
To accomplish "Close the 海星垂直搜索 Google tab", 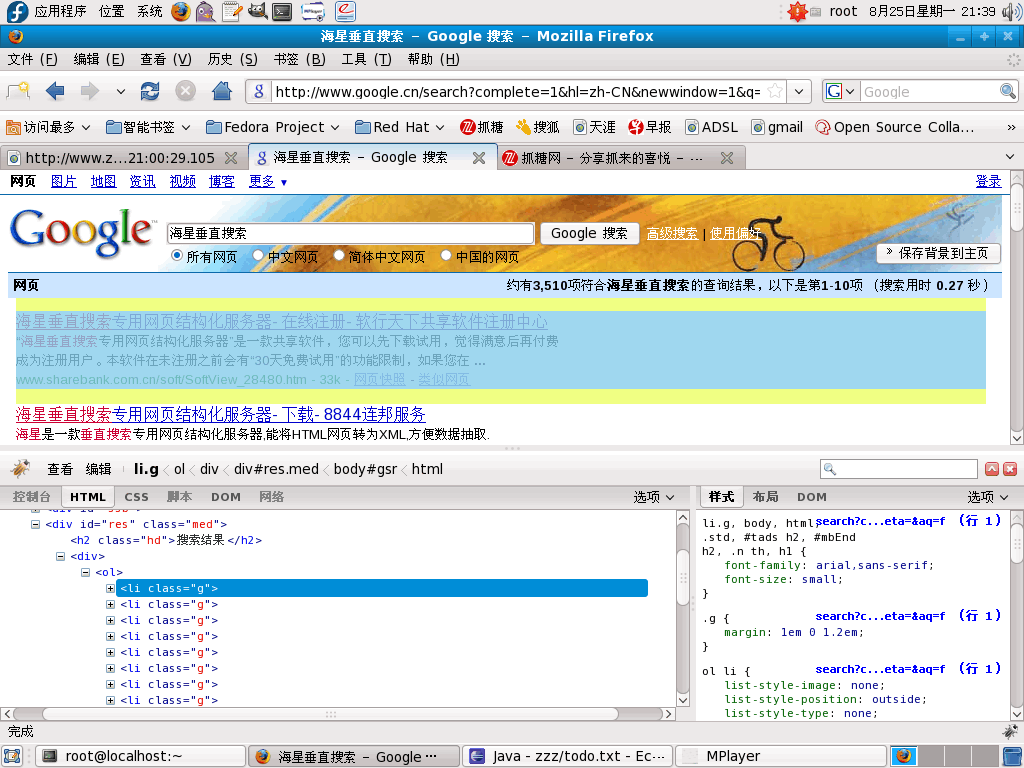I will (479, 158).
